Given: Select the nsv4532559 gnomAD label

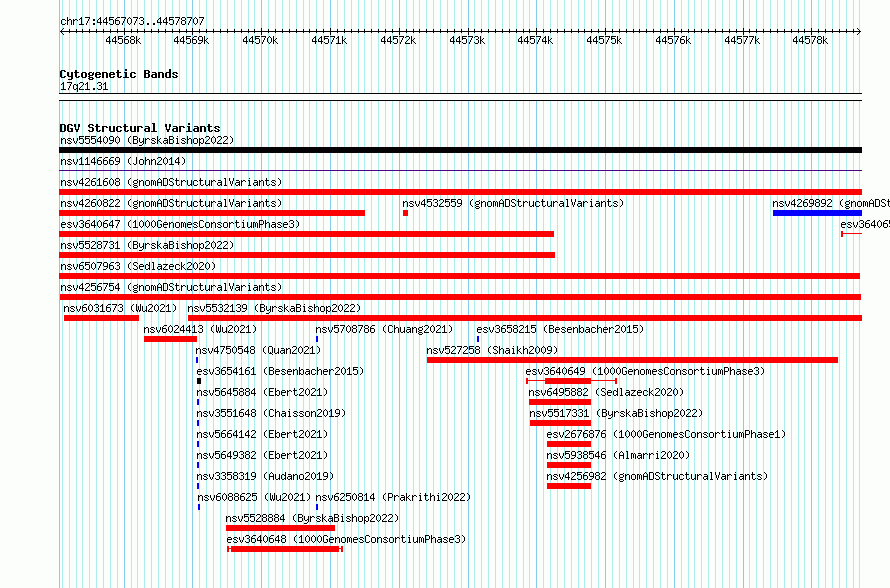Looking at the screenshot, I should tap(513, 203).
